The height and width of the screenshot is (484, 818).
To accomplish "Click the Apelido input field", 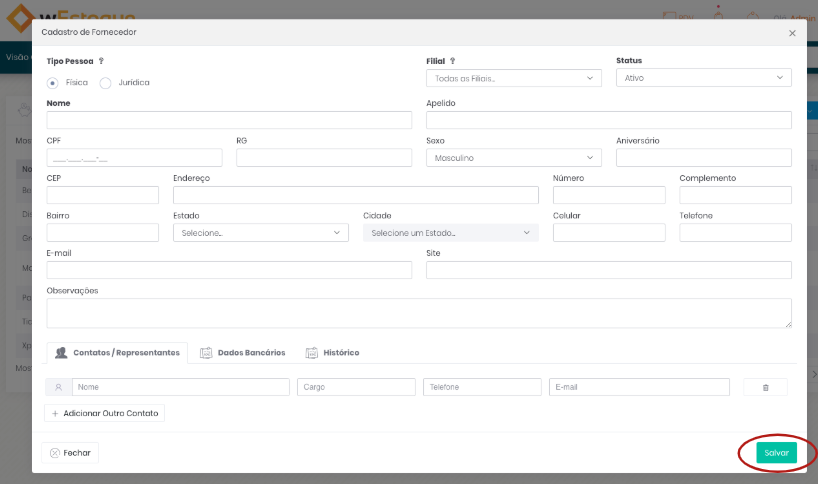I will (x=609, y=120).
